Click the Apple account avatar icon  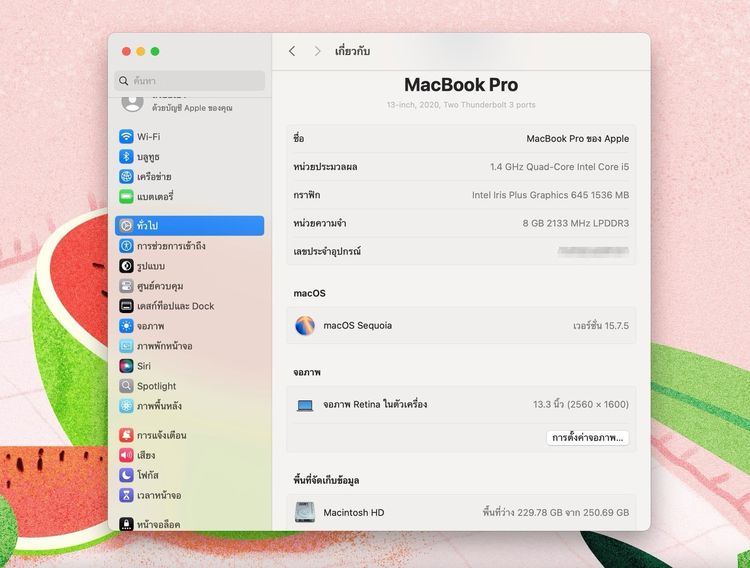[132, 104]
